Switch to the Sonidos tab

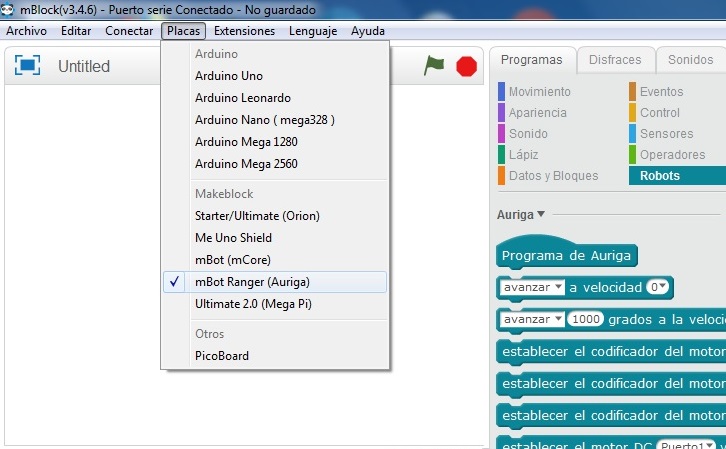point(690,60)
